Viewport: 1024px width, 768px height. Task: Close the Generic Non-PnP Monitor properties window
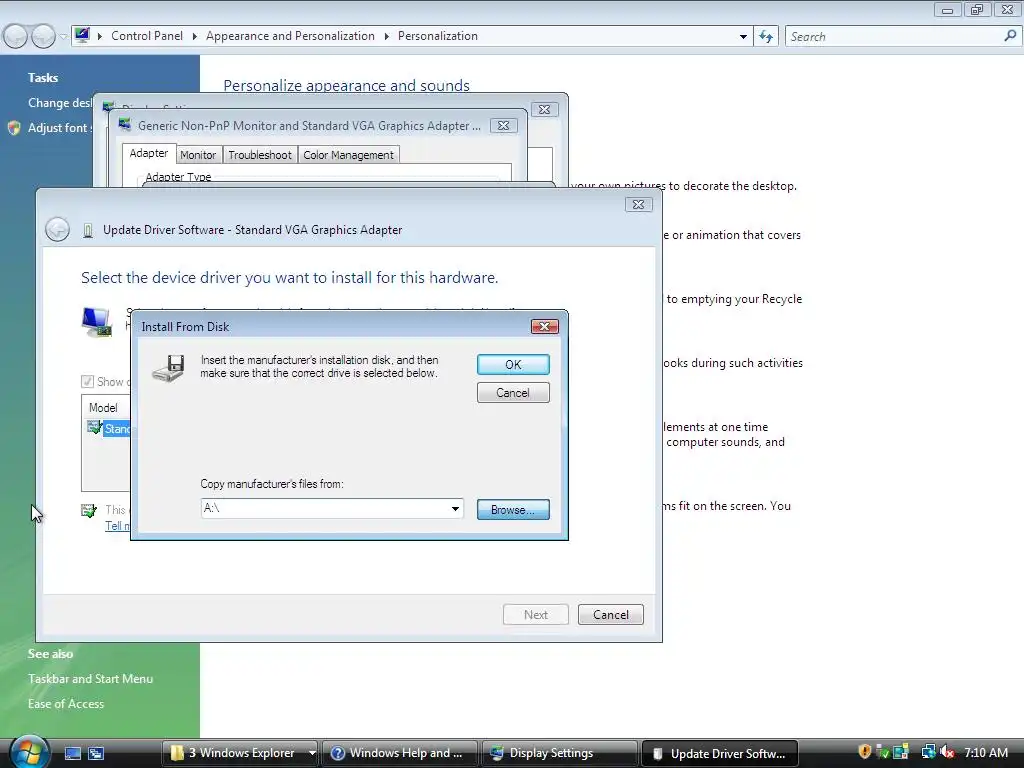pos(503,125)
